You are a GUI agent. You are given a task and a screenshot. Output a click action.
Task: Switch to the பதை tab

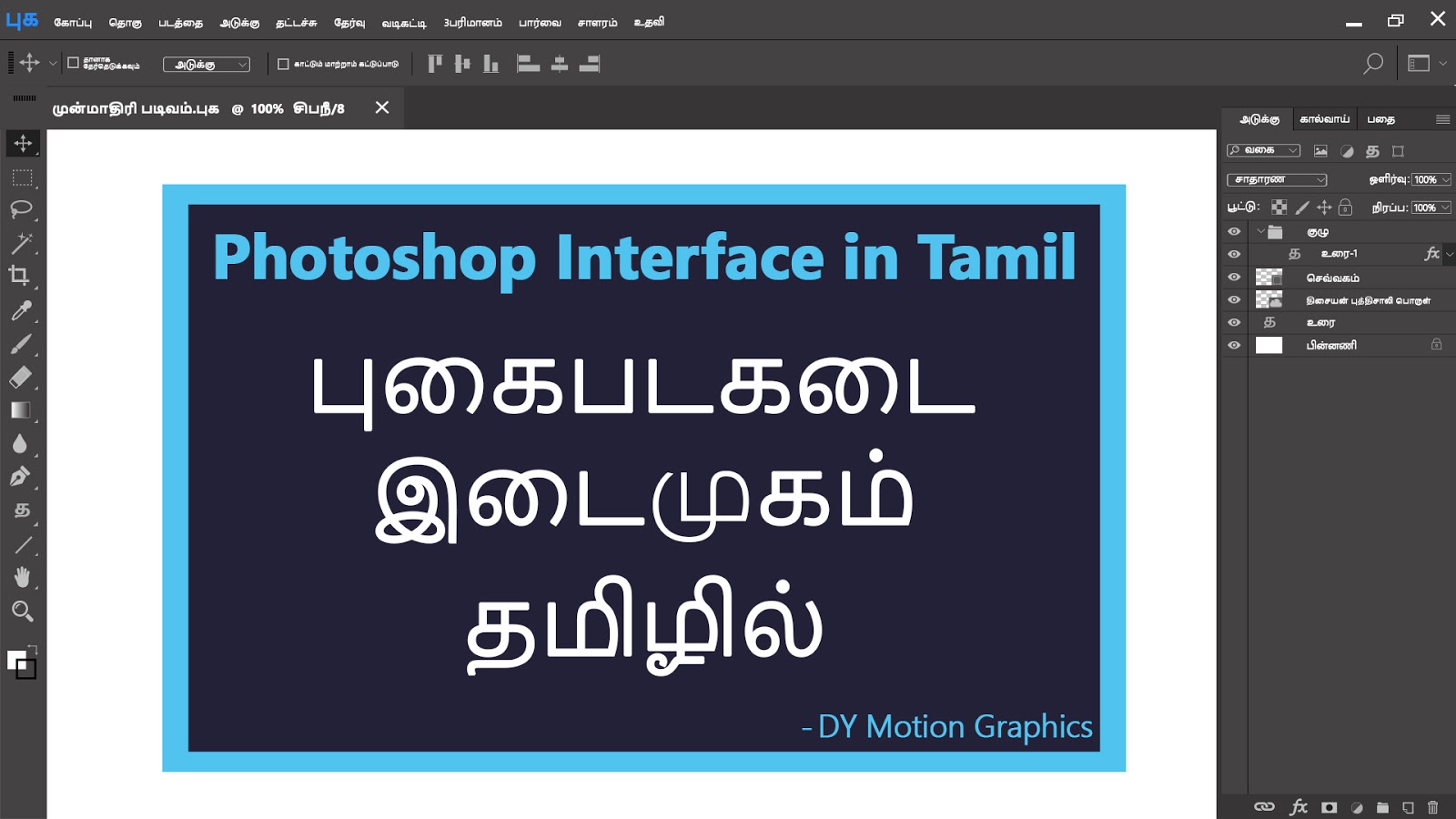[1381, 119]
